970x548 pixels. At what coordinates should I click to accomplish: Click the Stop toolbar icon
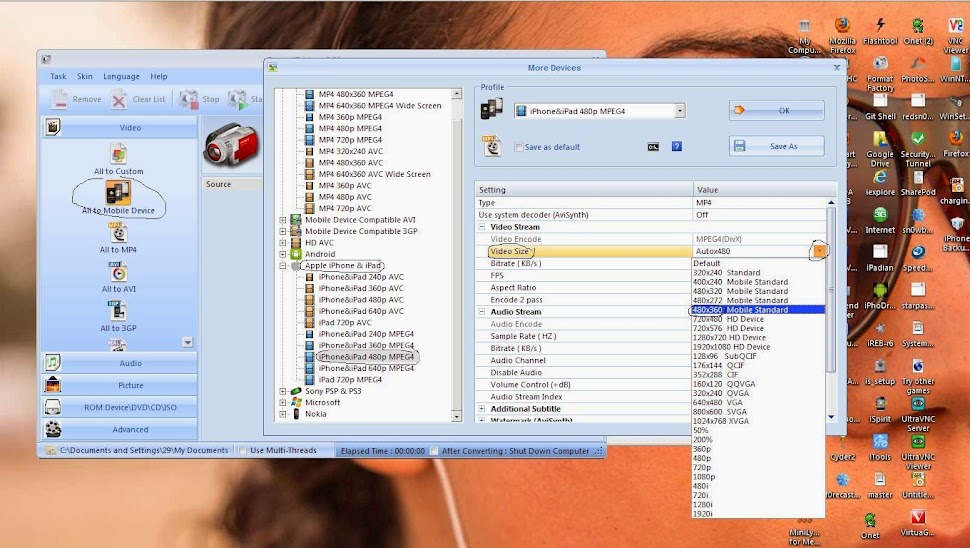(x=188, y=99)
